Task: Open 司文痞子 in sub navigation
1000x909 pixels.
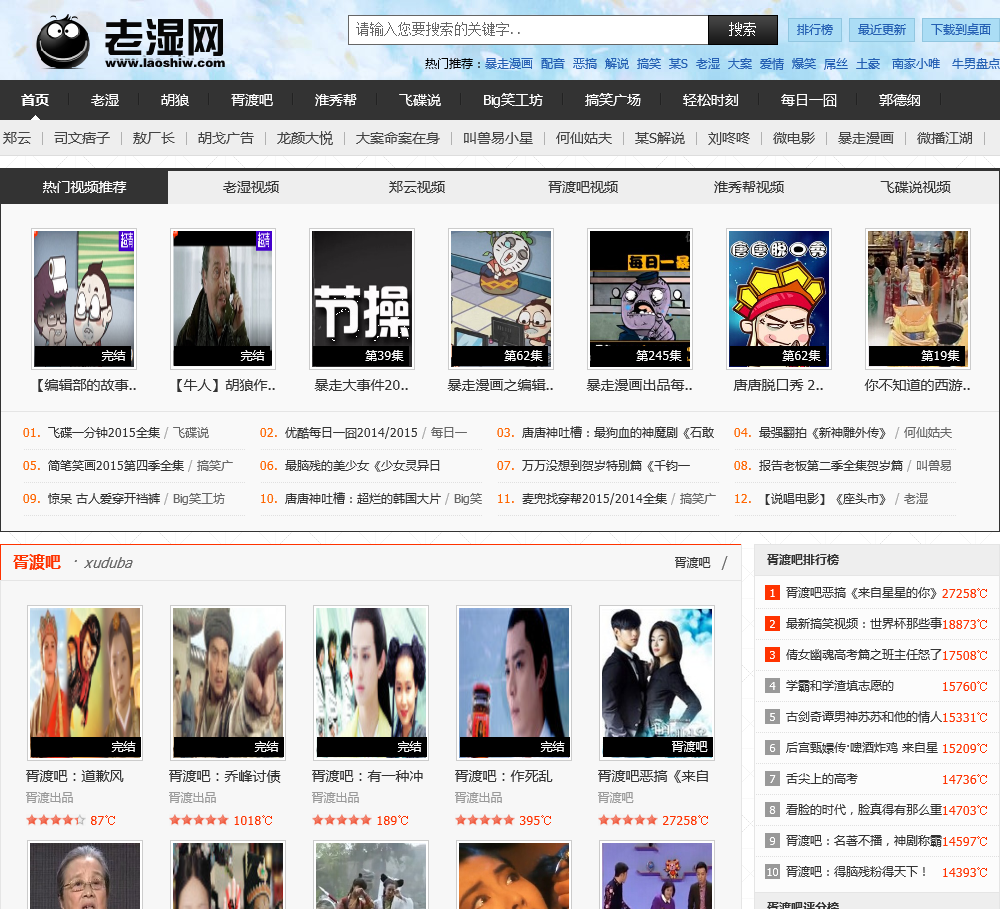Action: coord(82,138)
